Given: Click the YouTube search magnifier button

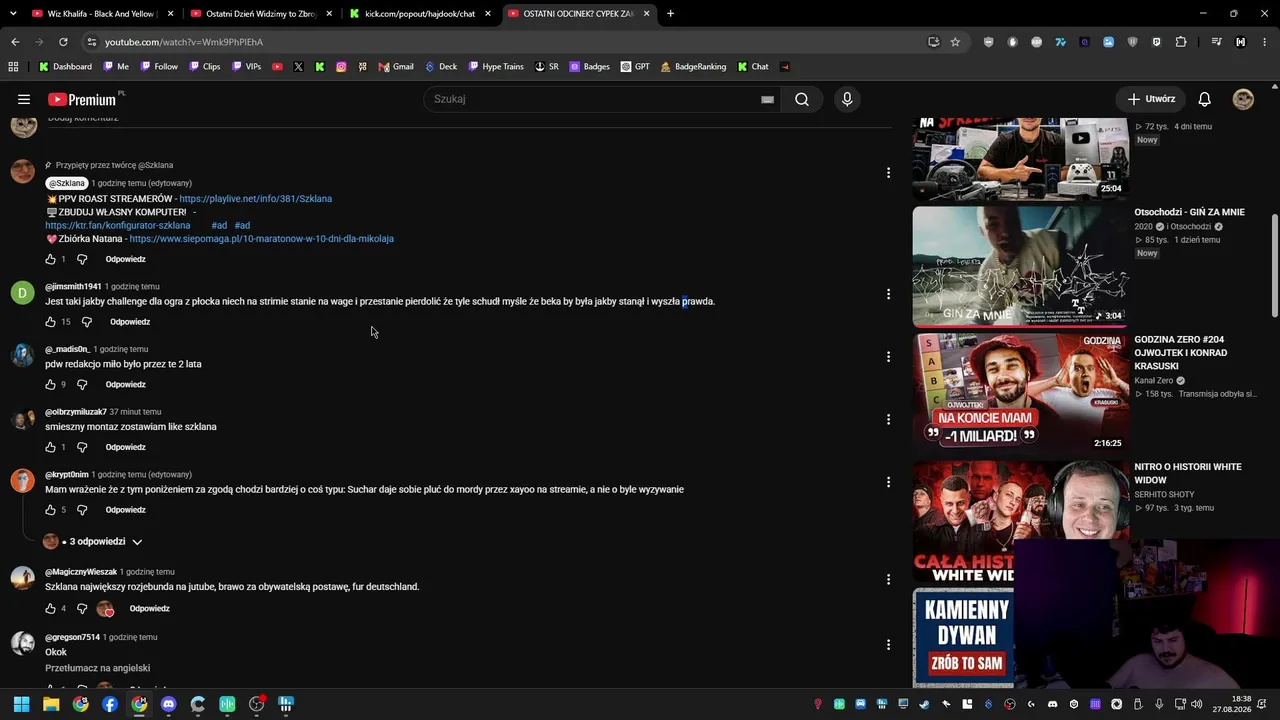Looking at the screenshot, I should (x=802, y=99).
